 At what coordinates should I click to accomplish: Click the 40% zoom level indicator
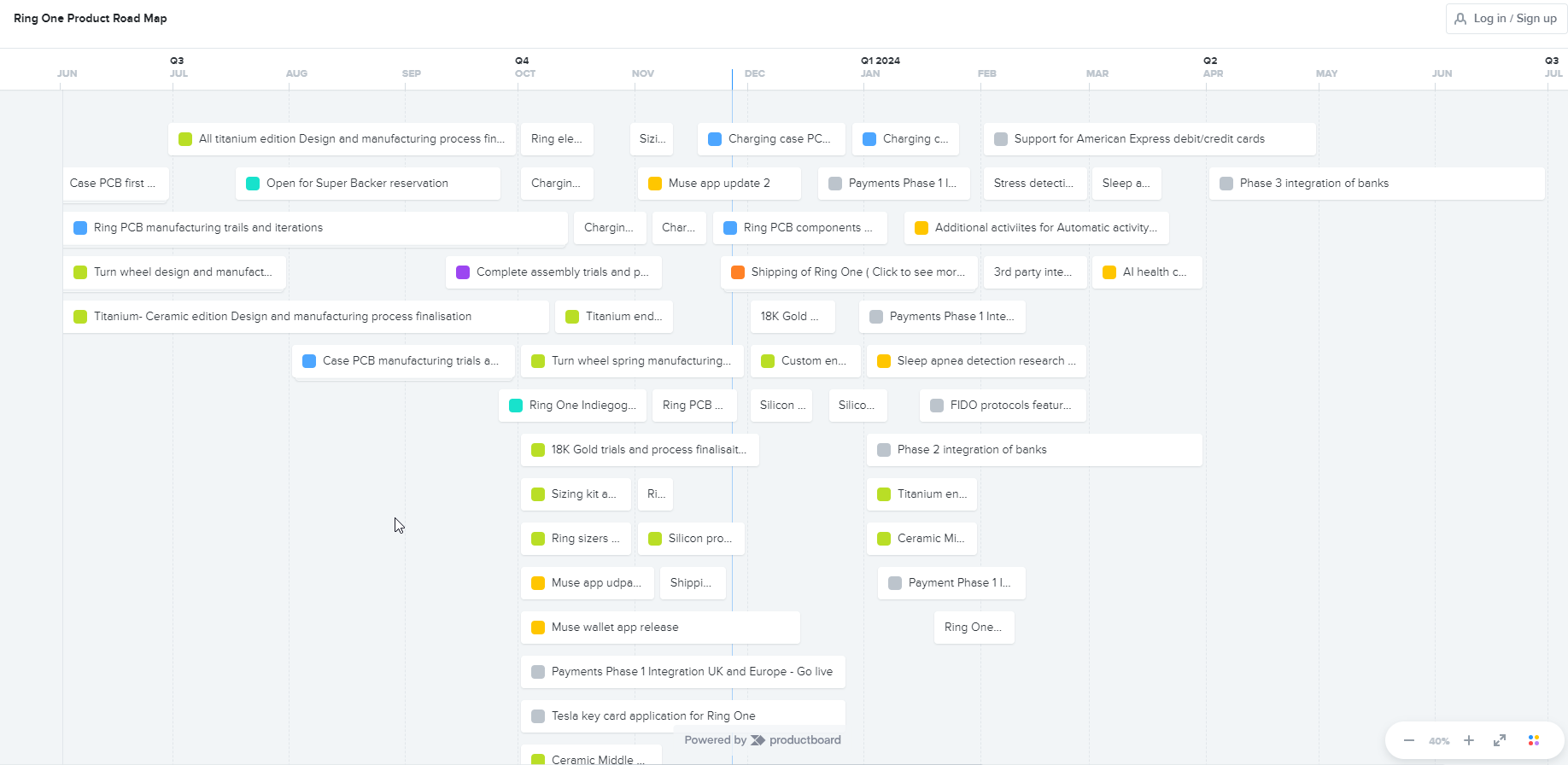(1439, 741)
